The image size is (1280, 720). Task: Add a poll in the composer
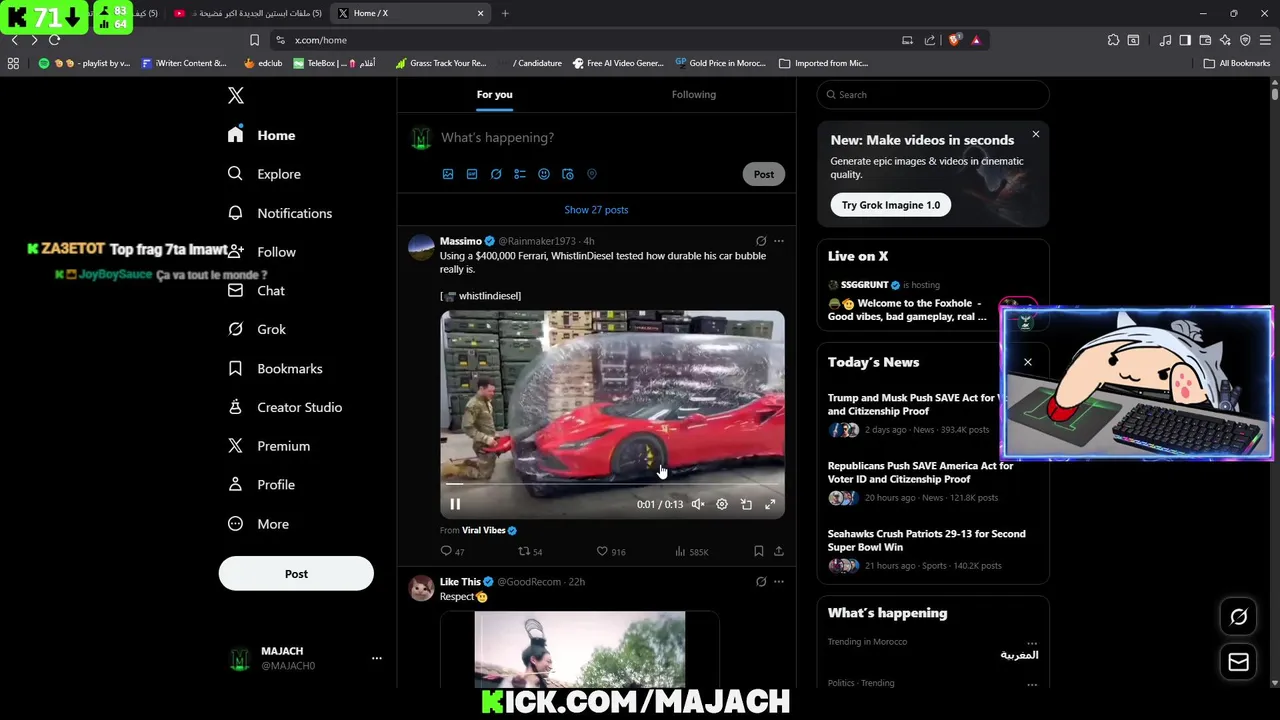pyautogui.click(x=520, y=174)
